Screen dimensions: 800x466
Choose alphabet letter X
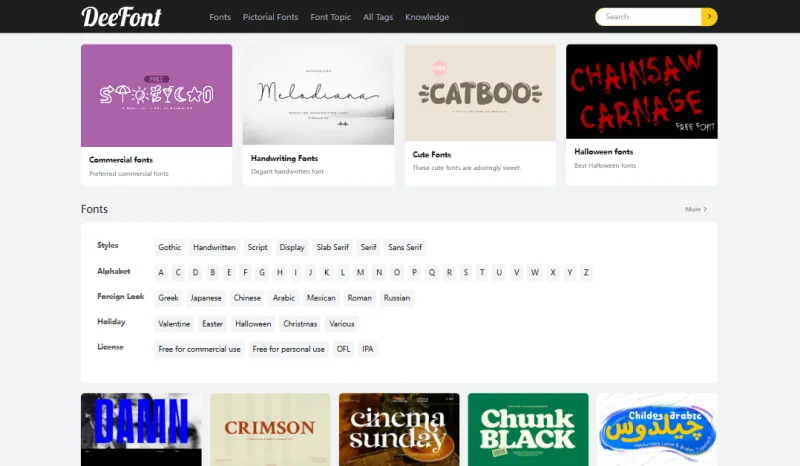point(553,273)
